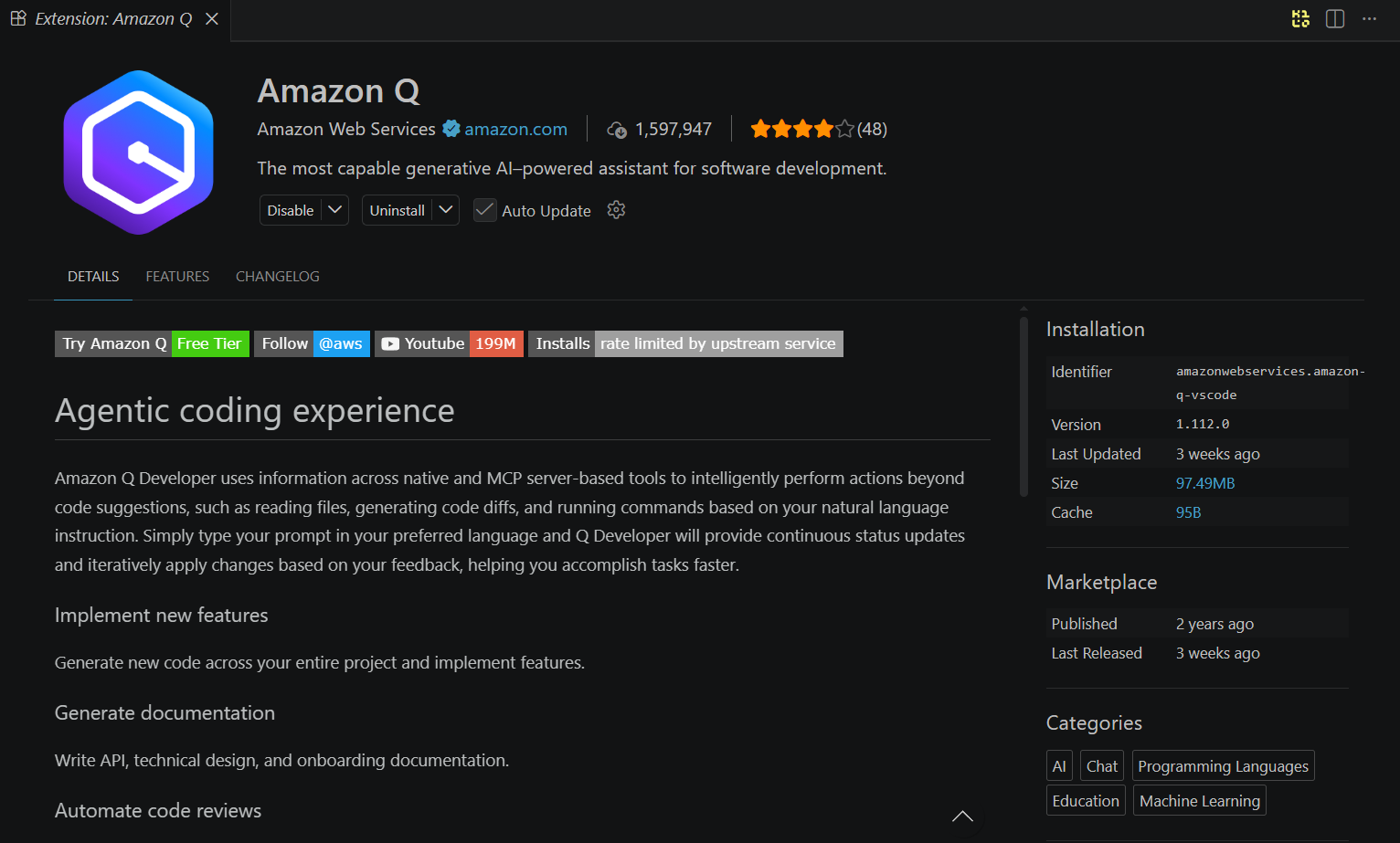Image resolution: width=1400 pixels, height=843 pixels.
Task: Click the Youtube 199M badge
Action: (x=449, y=343)
